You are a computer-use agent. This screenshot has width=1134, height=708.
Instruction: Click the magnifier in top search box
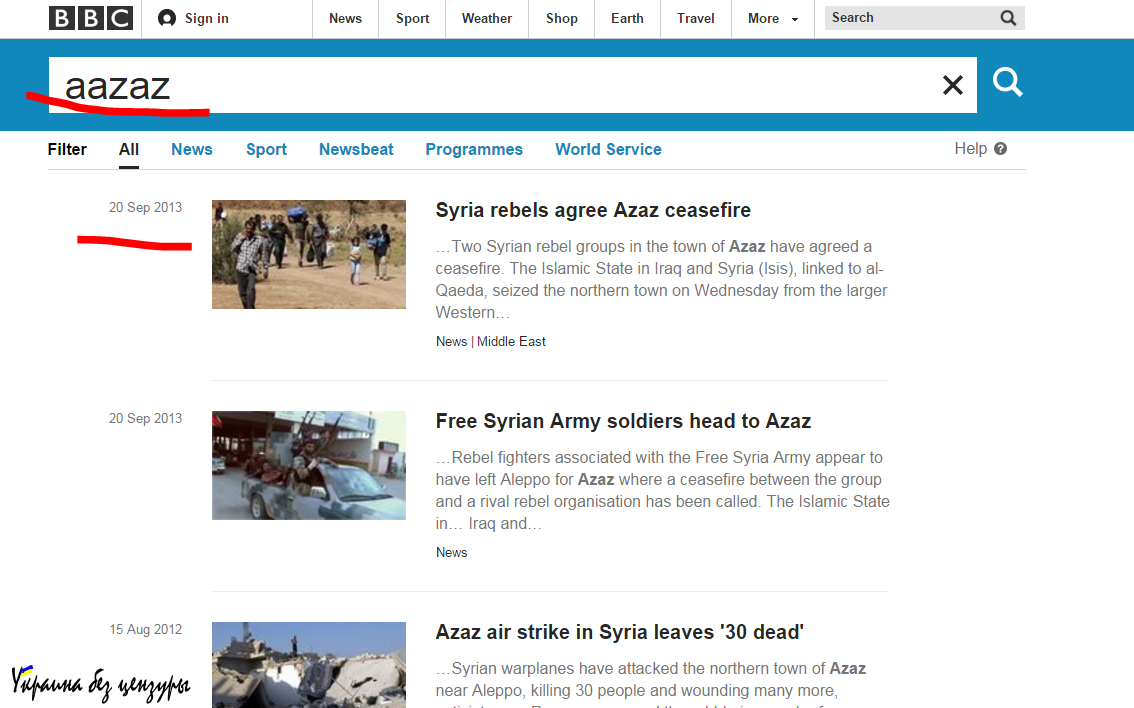coord(1008,18)
